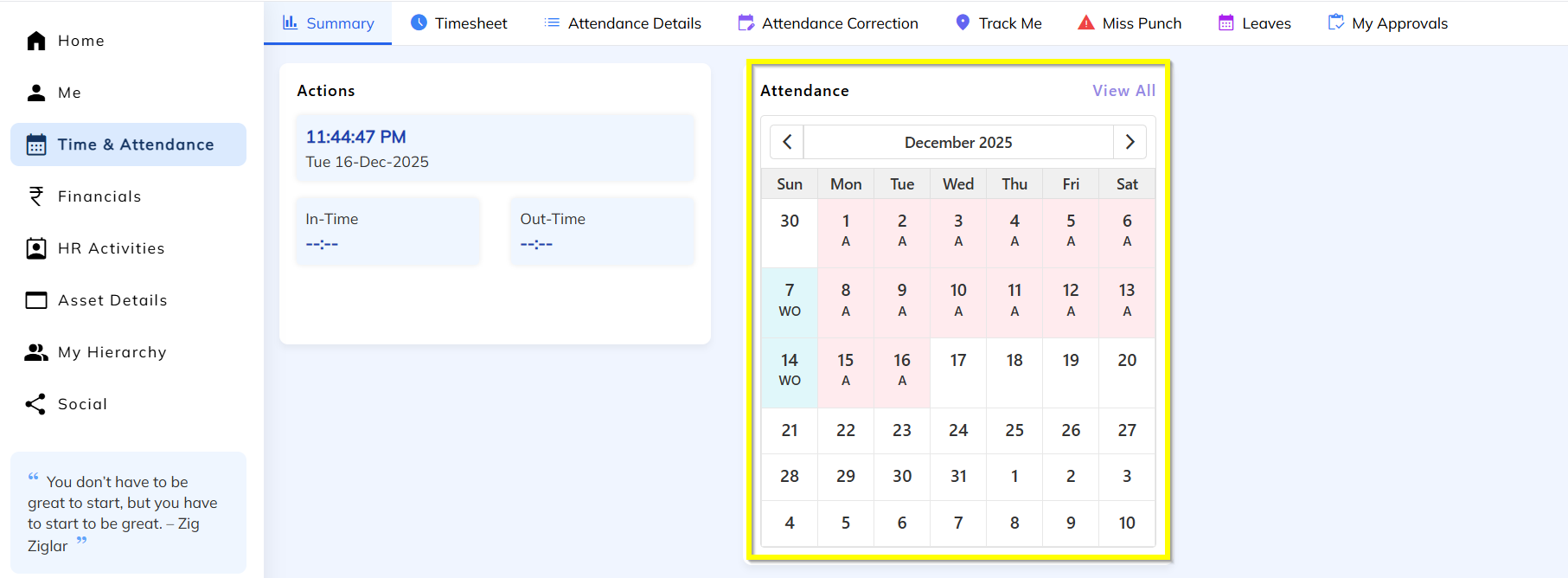Go to previous month in calendar
Viewport: 1568px width, 578px height.
click(x=787, y=142)
